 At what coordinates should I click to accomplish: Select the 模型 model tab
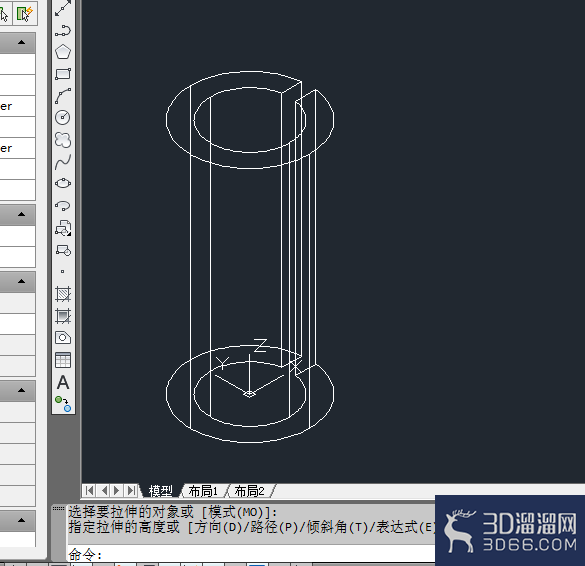(160, 491)
